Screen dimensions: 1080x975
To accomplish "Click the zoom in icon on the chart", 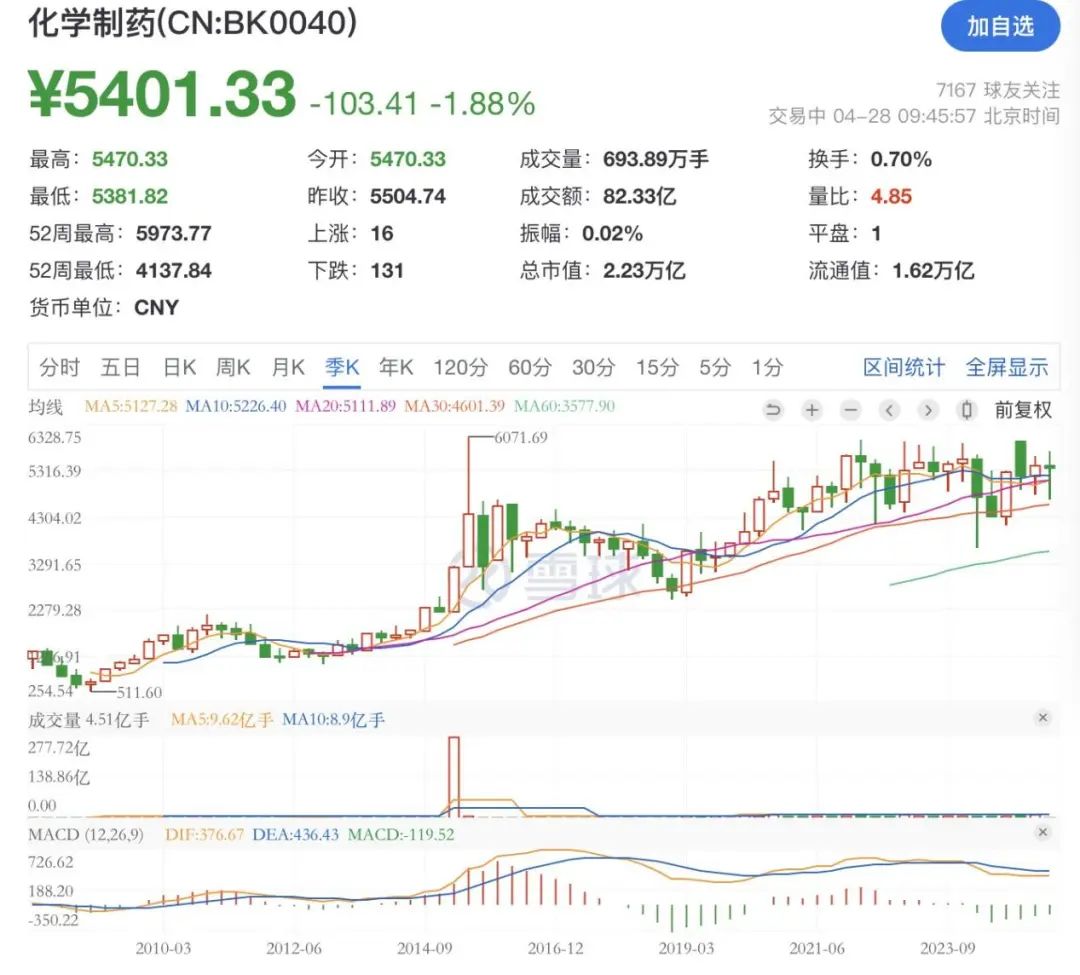I will (x=812, y=410).
